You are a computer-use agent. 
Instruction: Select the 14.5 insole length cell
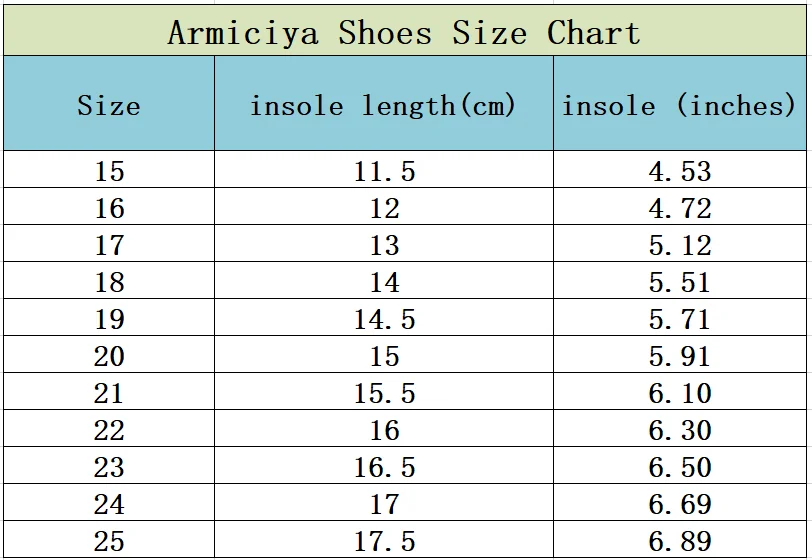click(x=384, y=319)
